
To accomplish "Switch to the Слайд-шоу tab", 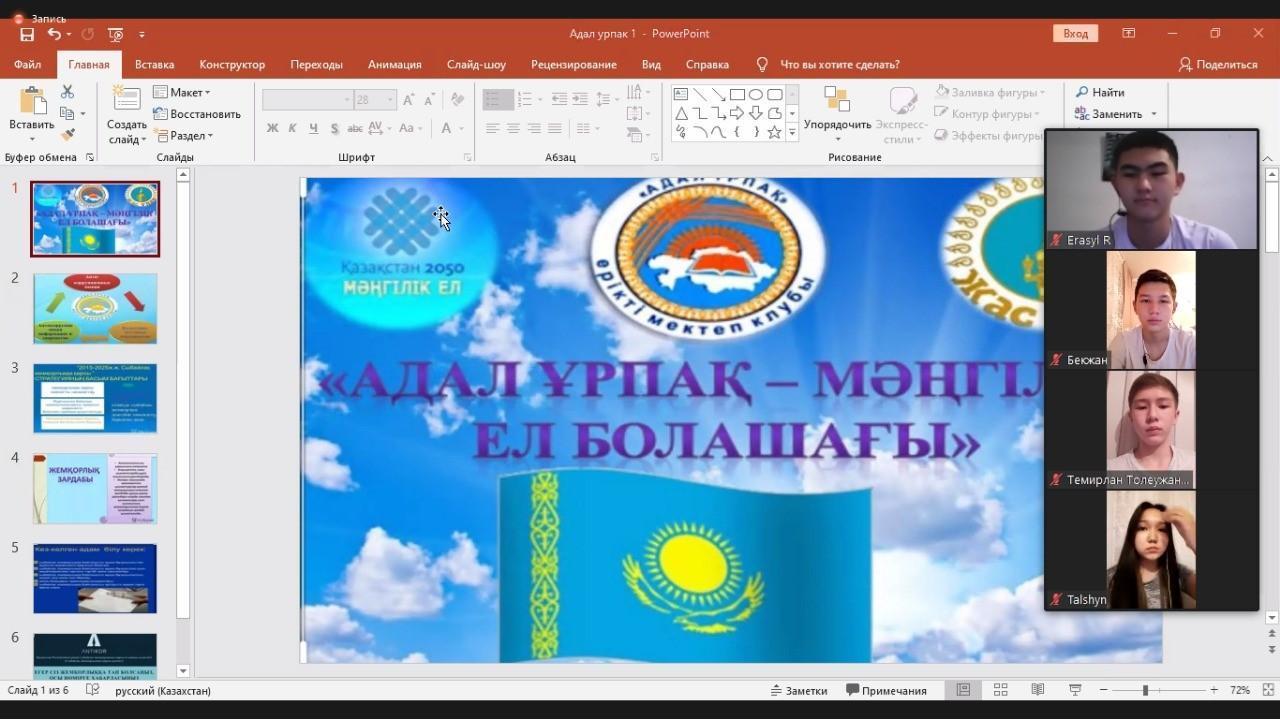I will (x=476, y=64).
